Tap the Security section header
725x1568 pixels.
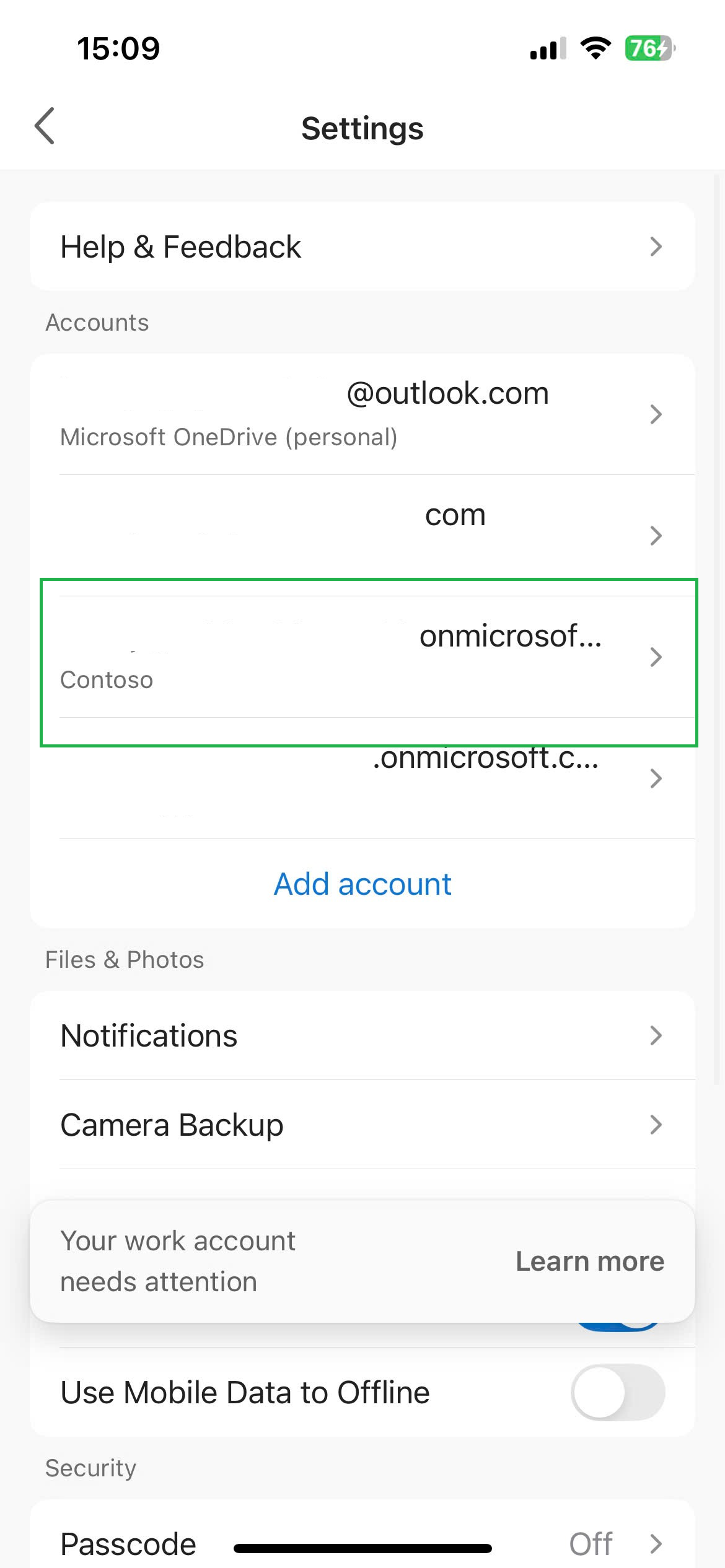click(x=91, y=1468)
